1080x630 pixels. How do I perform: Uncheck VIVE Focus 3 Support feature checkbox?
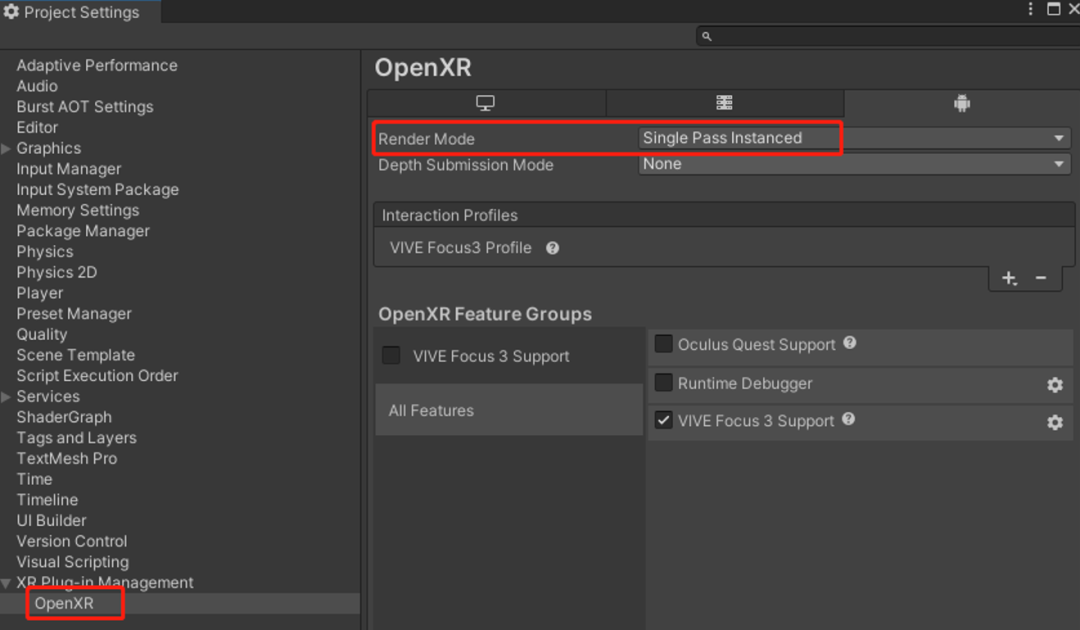[x=663, y=420]
